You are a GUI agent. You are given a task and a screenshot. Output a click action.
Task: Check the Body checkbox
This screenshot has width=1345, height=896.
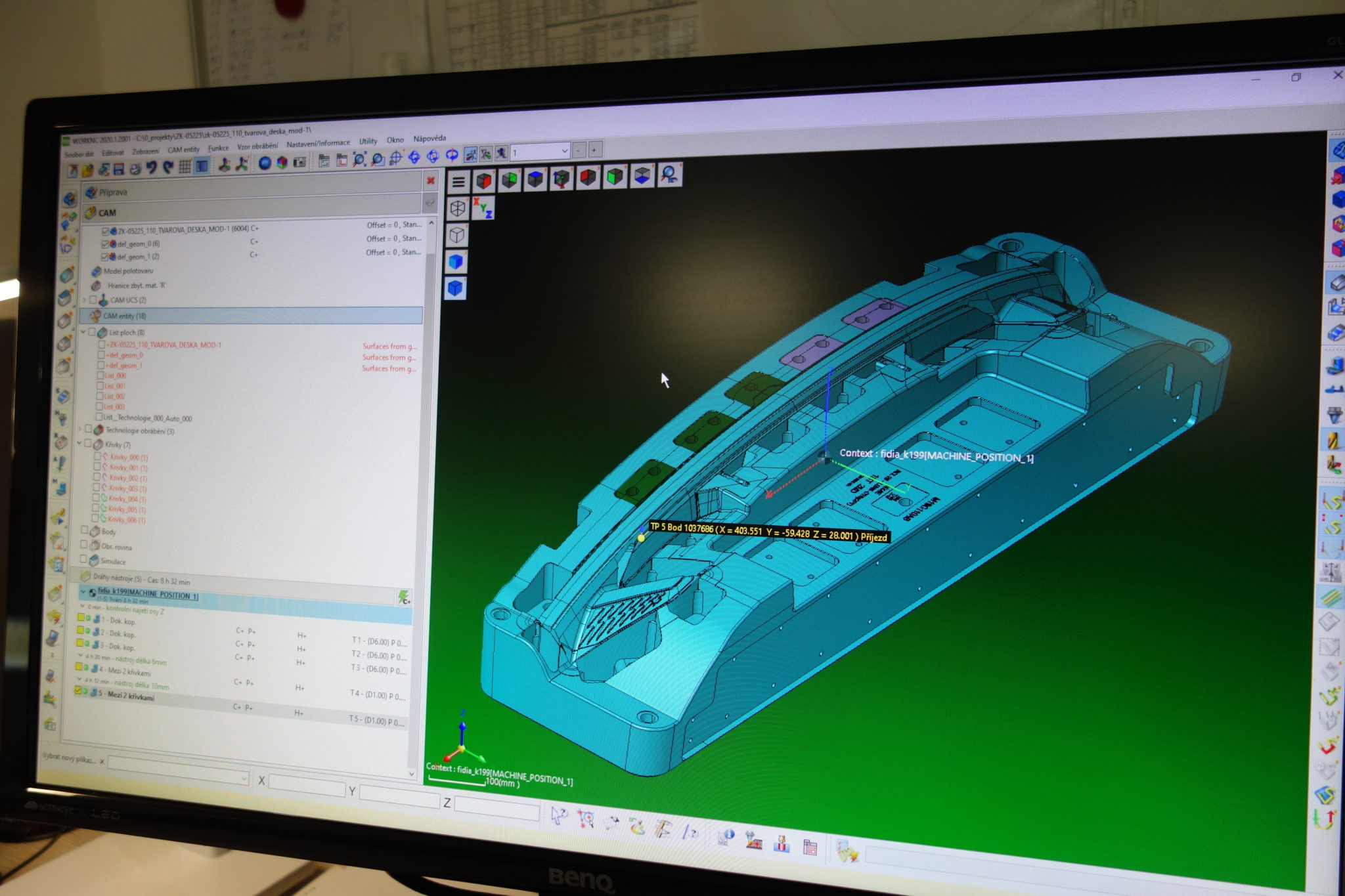click(85, 530)
